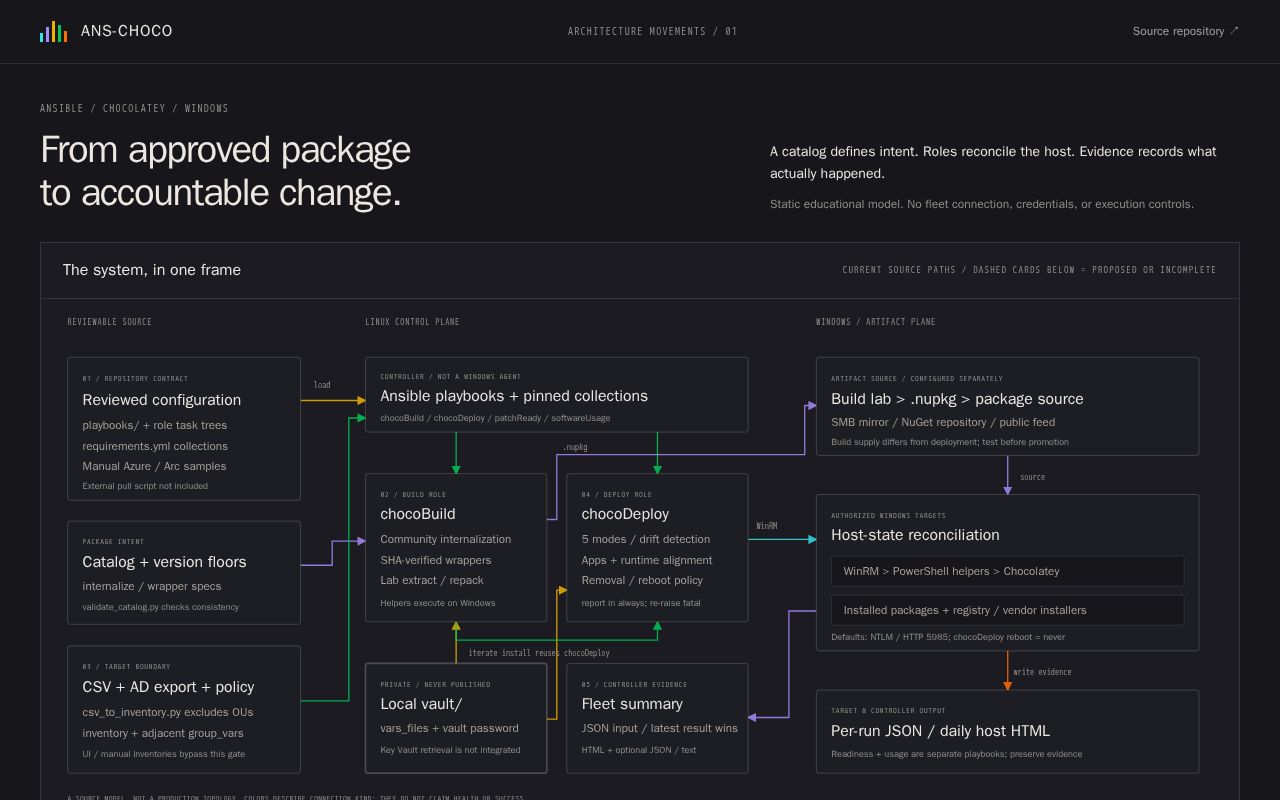Click Installed packages + registry / vendor installers row
Viewport: 1280px width, 800px height.
[1007, 610]
